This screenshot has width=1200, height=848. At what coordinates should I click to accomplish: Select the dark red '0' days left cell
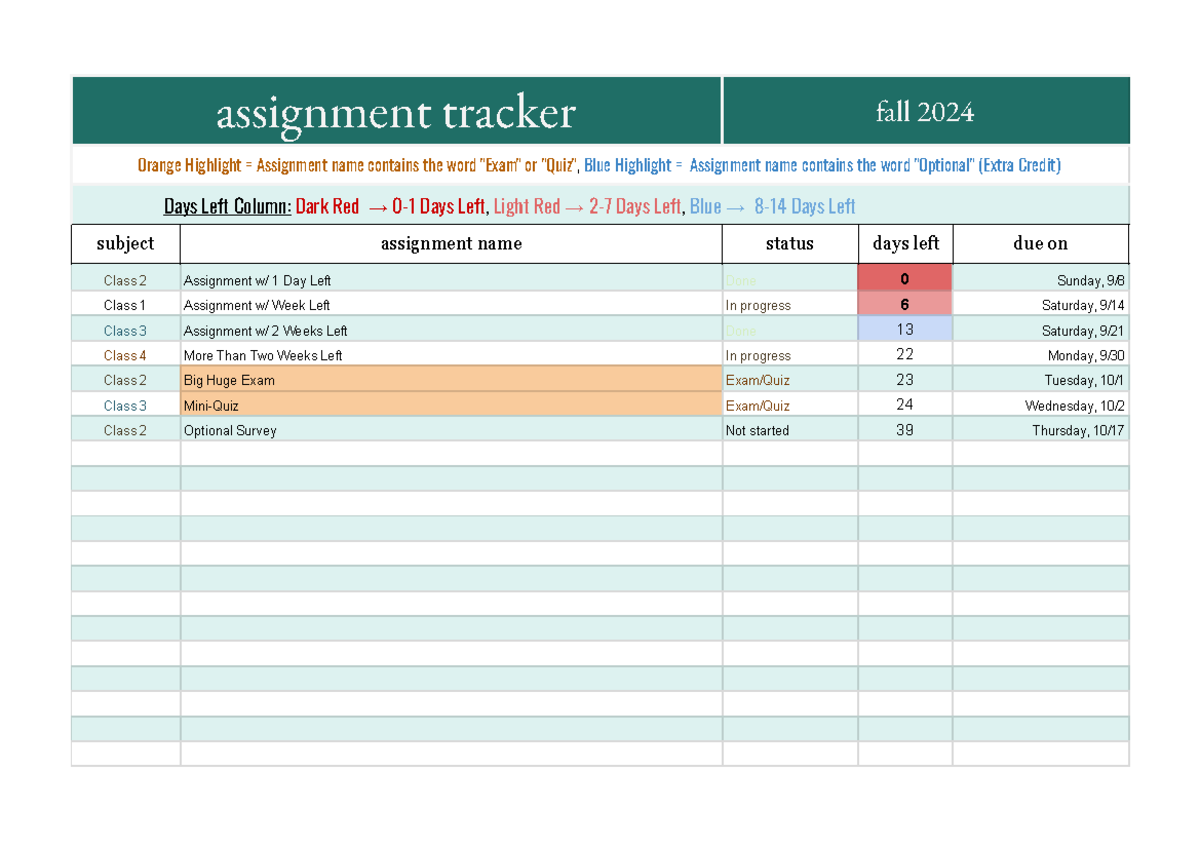pyautogui.click(x=905, y=280)
